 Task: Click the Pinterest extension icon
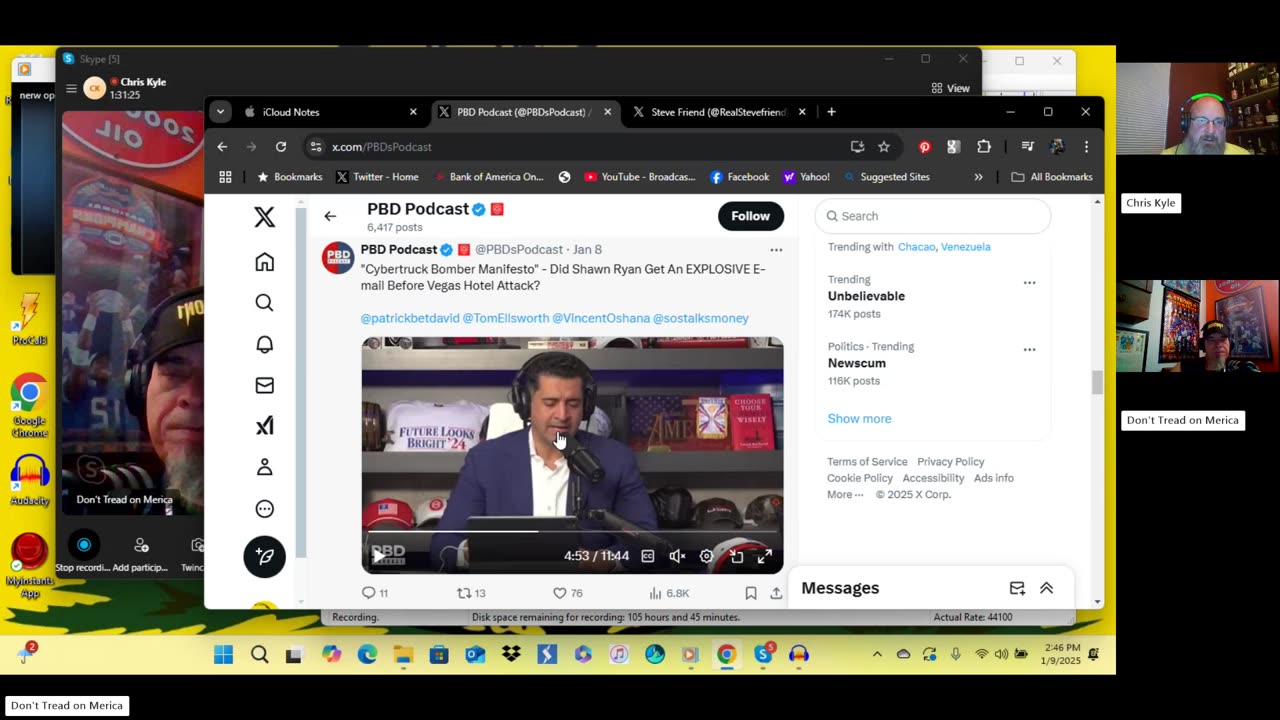coord(924,147)
